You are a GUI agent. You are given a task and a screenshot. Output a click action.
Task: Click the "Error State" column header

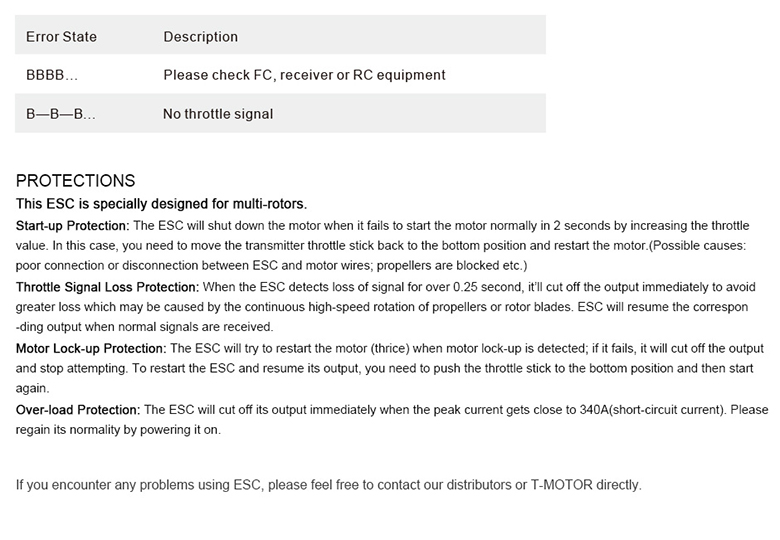pos(61,37)
